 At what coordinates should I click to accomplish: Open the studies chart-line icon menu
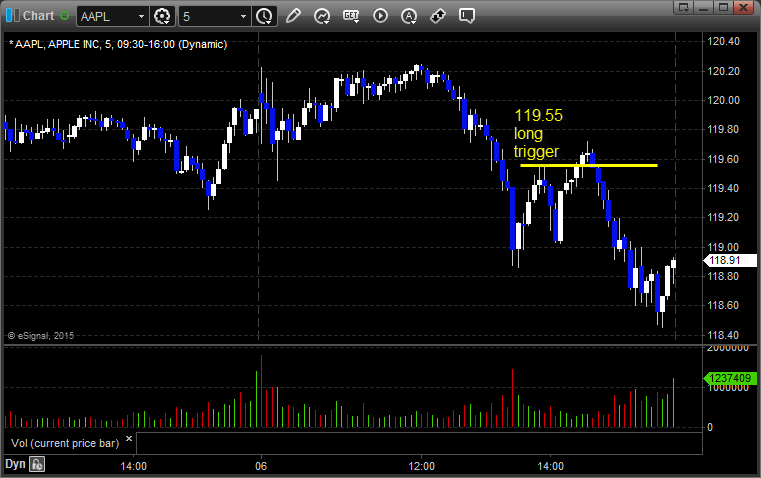(322, 16)
